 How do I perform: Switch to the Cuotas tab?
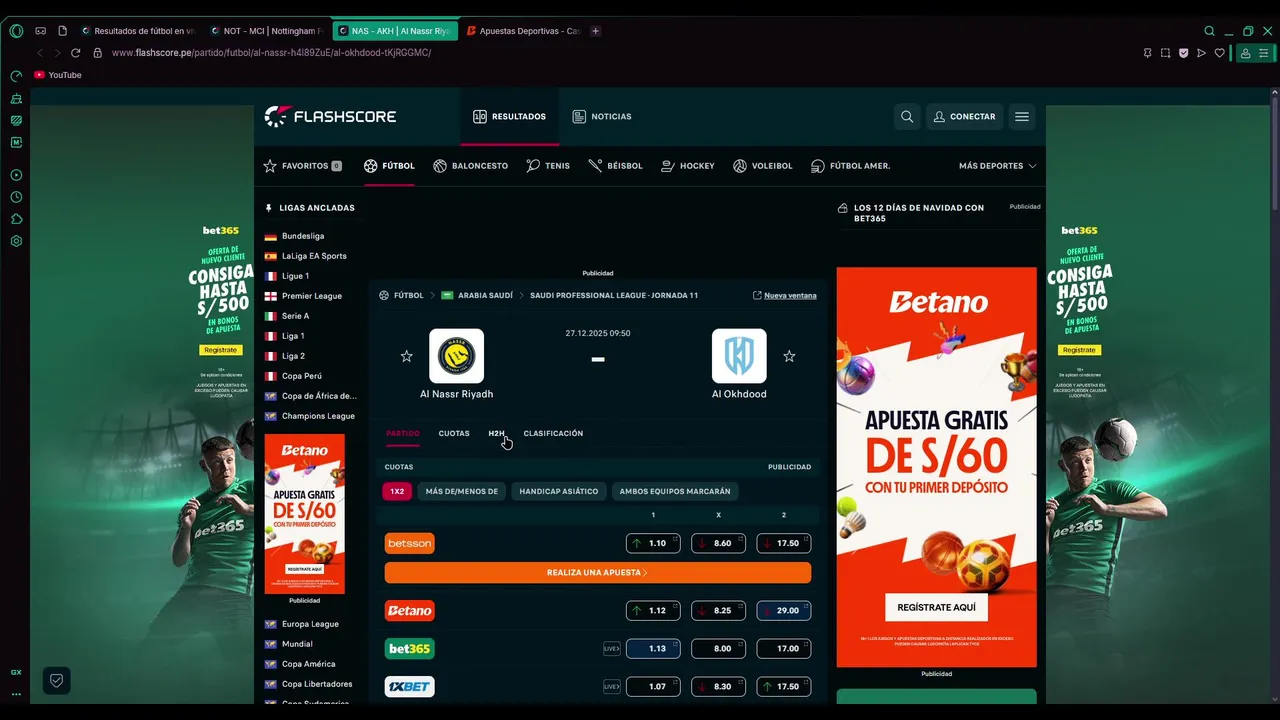(x=454, y=434)
